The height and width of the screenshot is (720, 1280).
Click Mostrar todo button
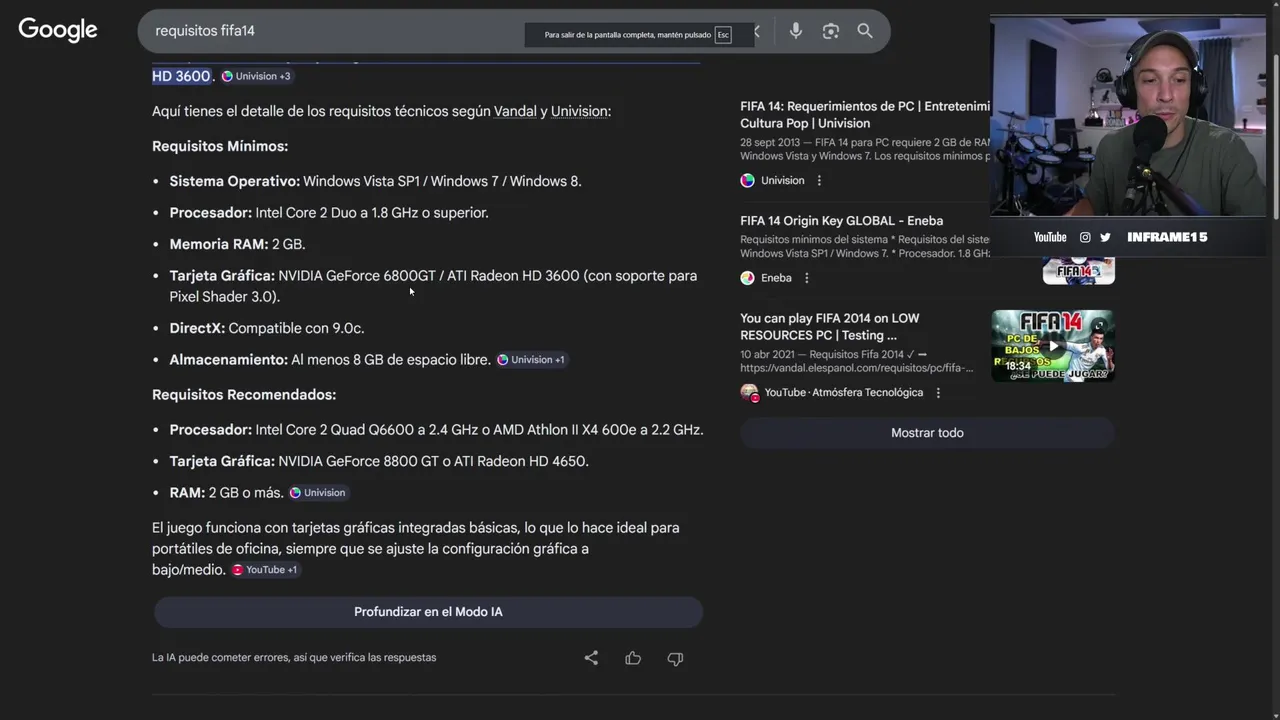pos(927,432)
